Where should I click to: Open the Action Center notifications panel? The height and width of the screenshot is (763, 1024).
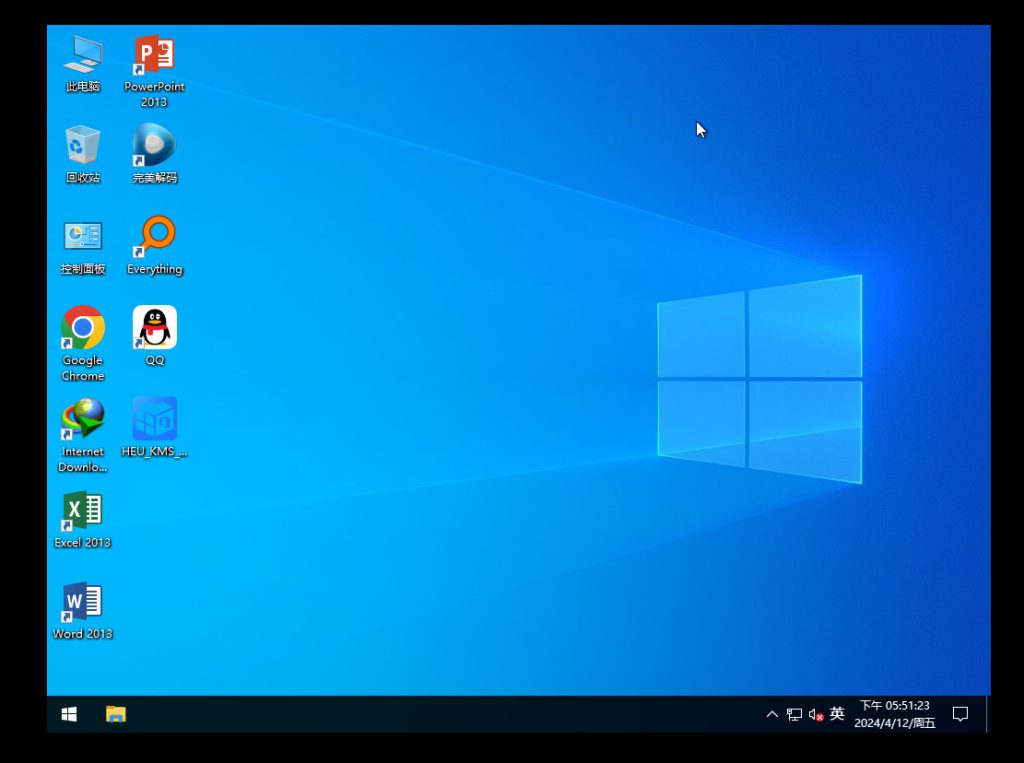click(960, 714)
